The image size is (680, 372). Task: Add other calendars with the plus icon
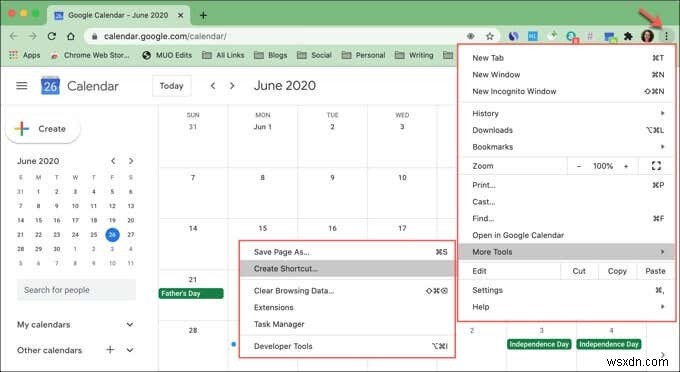[110, 349]
